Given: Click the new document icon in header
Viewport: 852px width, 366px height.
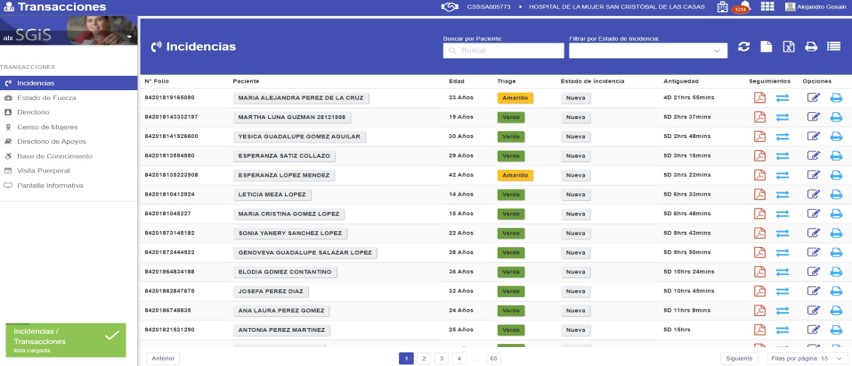Looking at the screenshot, I should (x=766, y=47).
